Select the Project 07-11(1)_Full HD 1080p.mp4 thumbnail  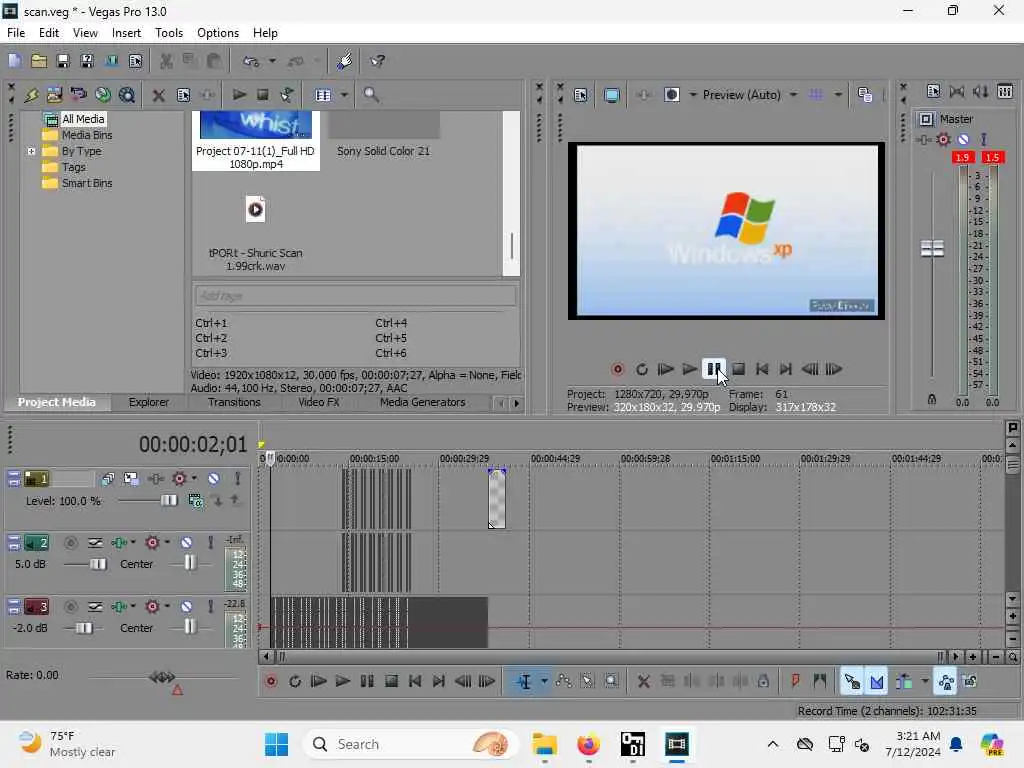click(x=255, y=140)
